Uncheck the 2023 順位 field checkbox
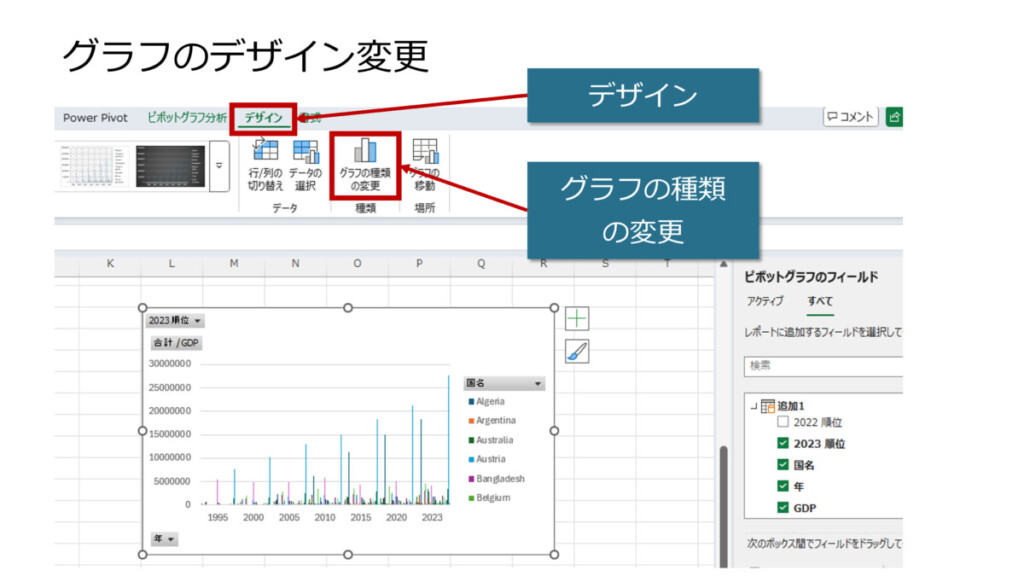Image resolution: width=1024 pixels, height=576 pixels. 783,444
